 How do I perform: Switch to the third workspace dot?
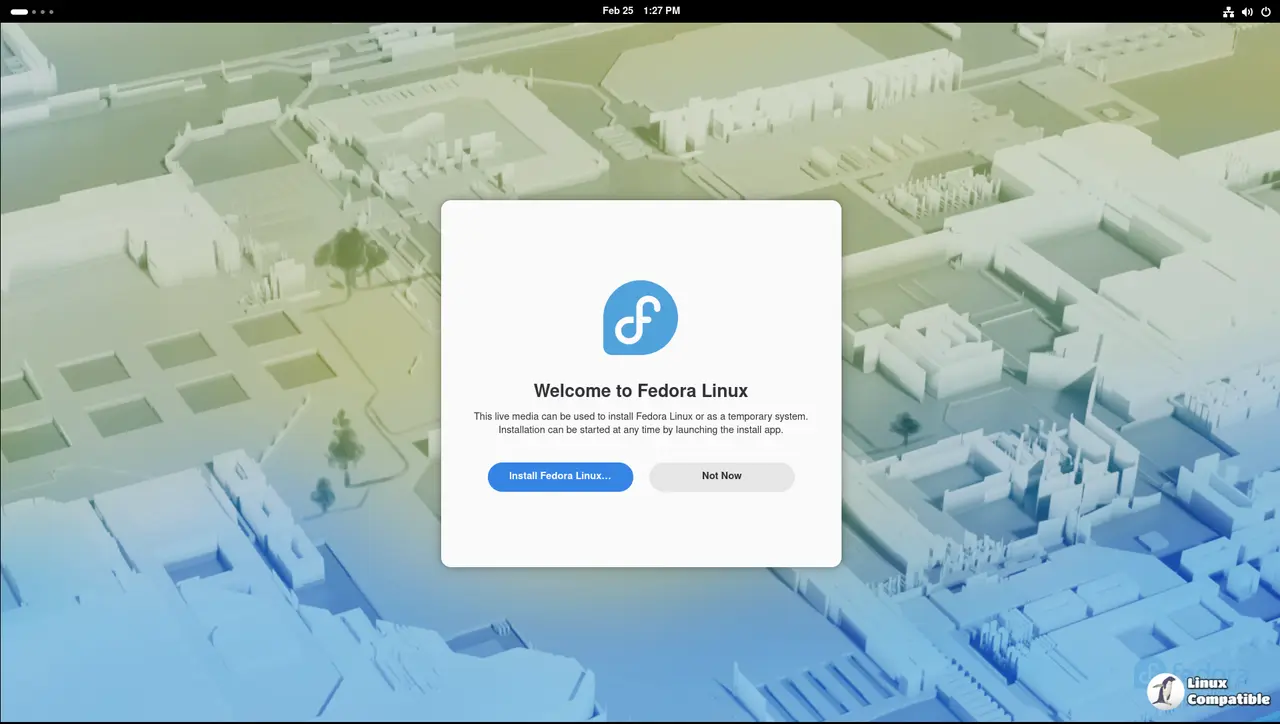click(42, 12)
